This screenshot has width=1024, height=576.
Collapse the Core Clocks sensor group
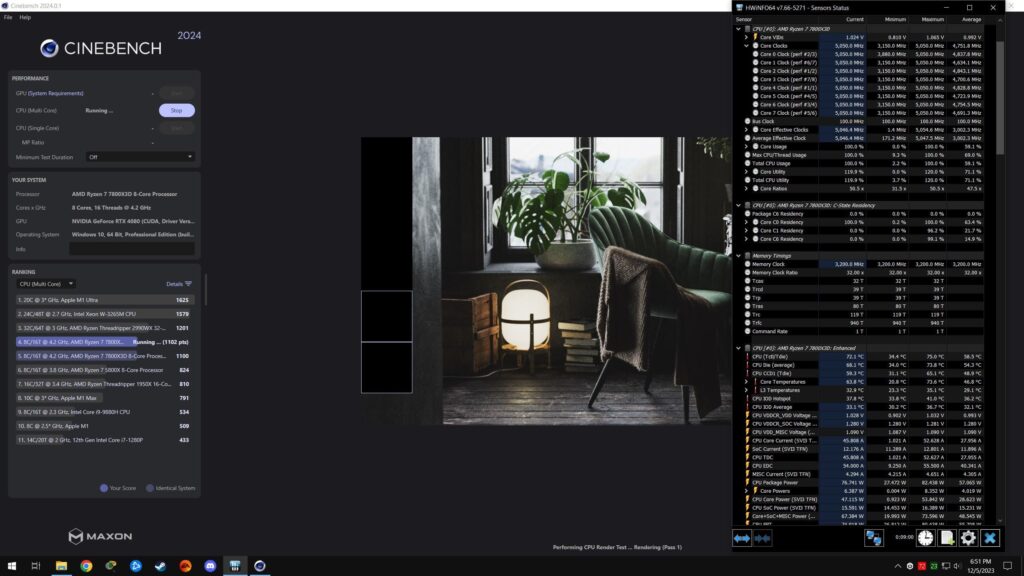[746, 45]
